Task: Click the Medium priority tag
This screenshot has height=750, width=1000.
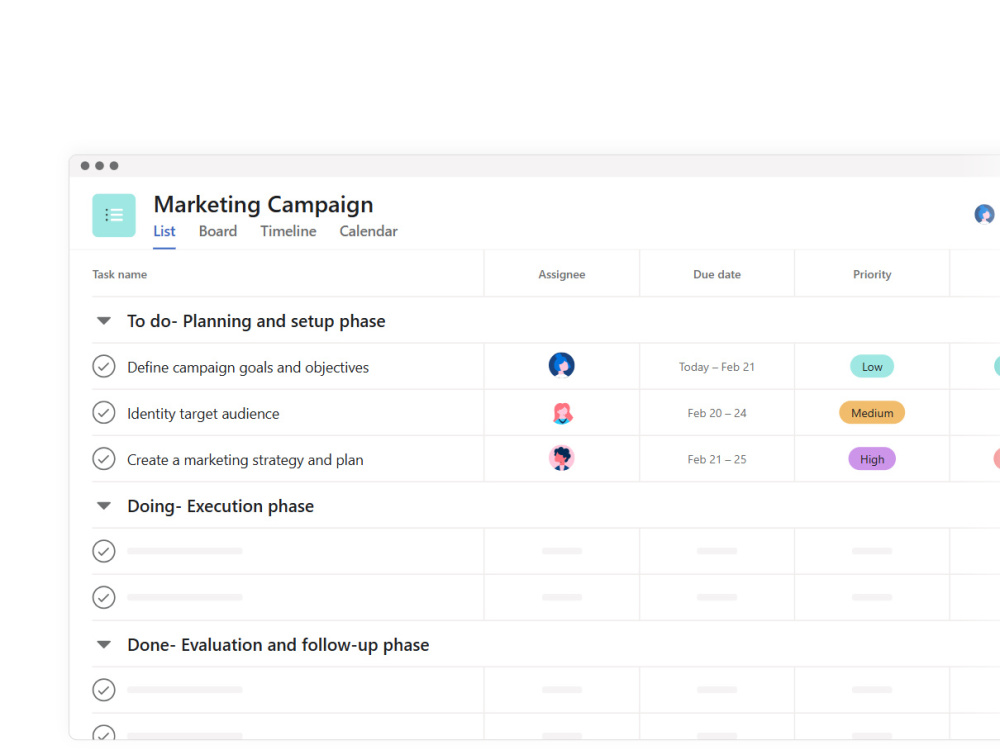Action: point(872,413)
